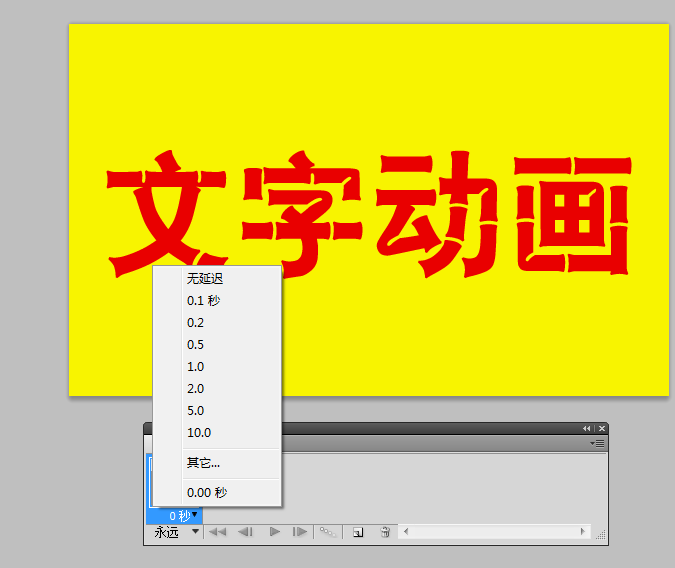Open the animation panel flyout menu
Image resolution: width=675 pixels, height=568 pixels.
598,443
